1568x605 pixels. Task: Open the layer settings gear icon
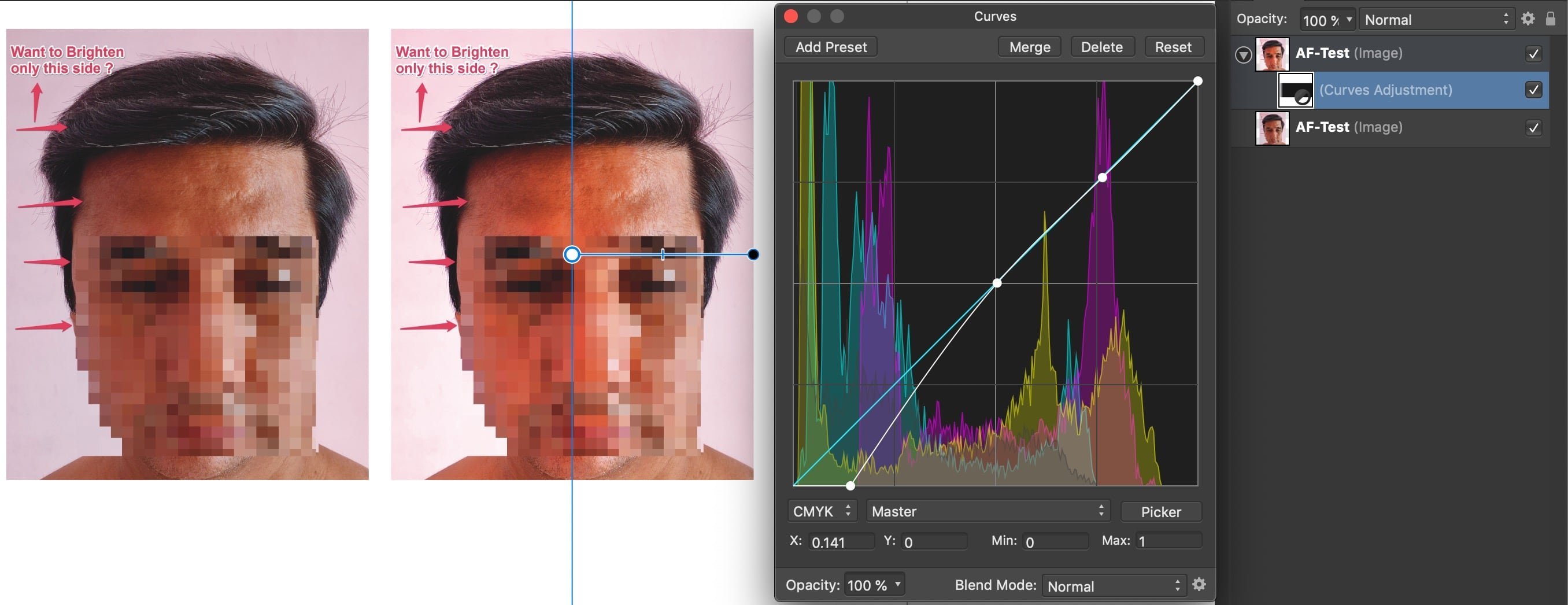pyautogui.click(x=1527, y=19)
